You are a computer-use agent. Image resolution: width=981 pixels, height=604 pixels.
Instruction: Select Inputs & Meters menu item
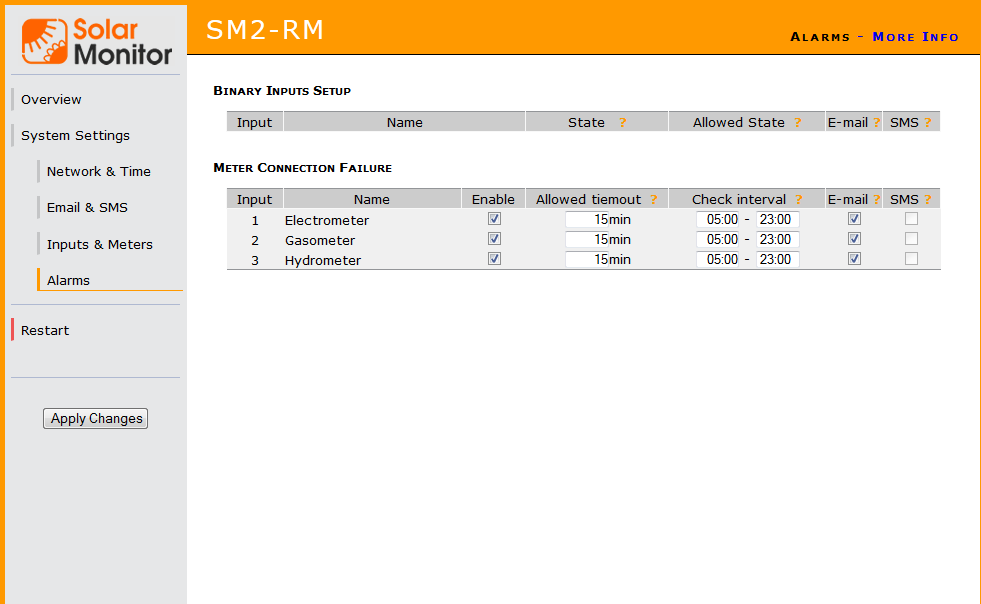click(100, 244)
